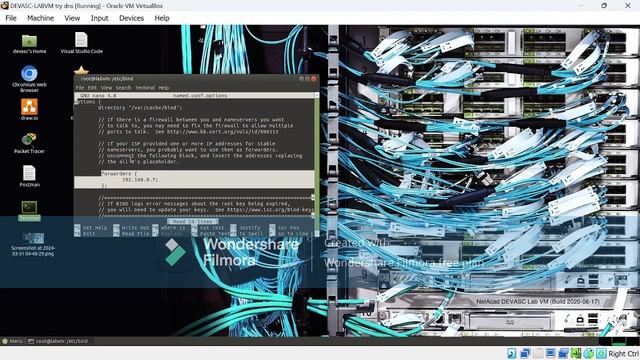
Task: Click the grey blank status bar icon
Action: pos(538,353)
